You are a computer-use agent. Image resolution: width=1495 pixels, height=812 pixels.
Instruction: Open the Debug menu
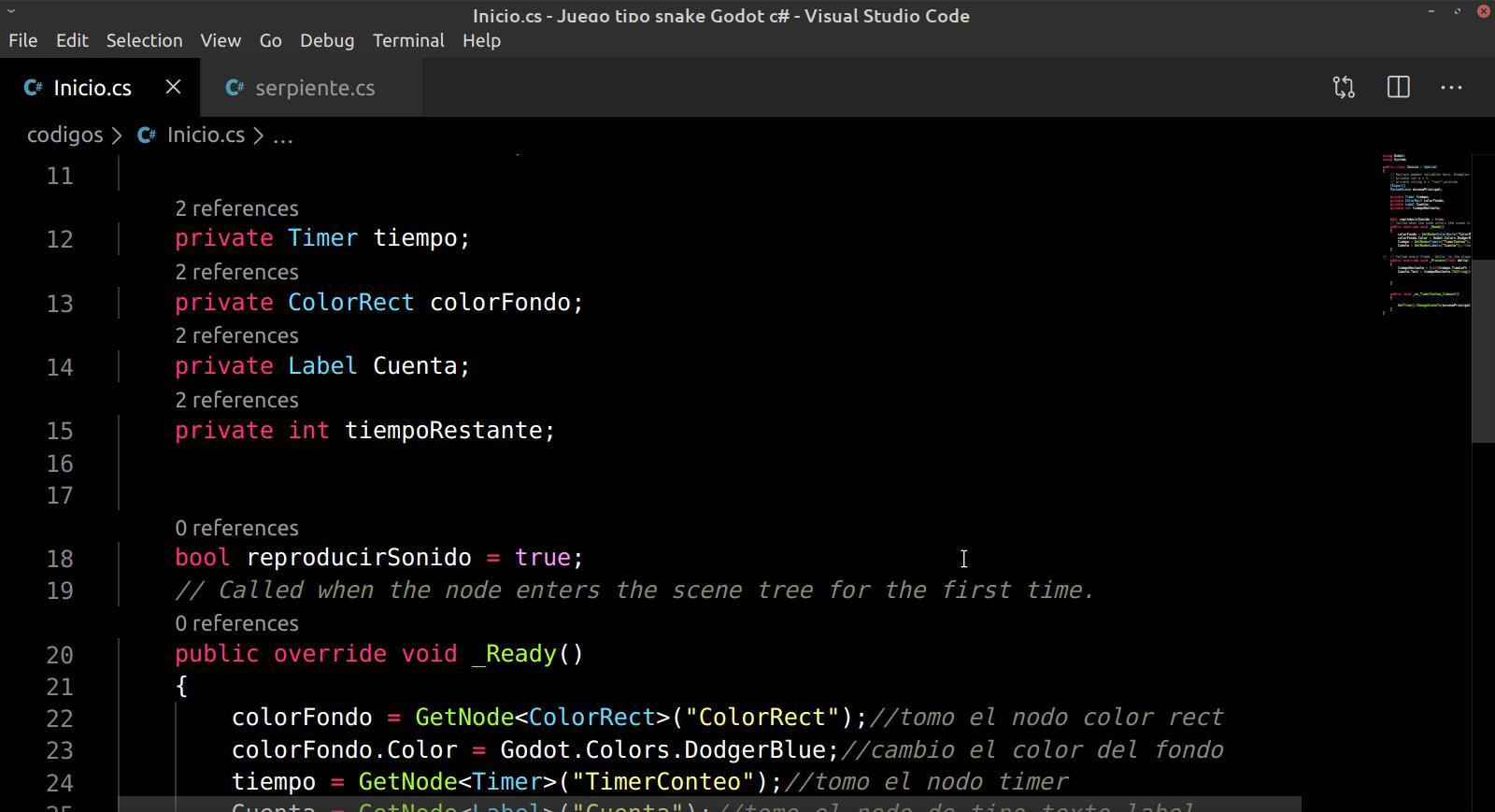327,40
